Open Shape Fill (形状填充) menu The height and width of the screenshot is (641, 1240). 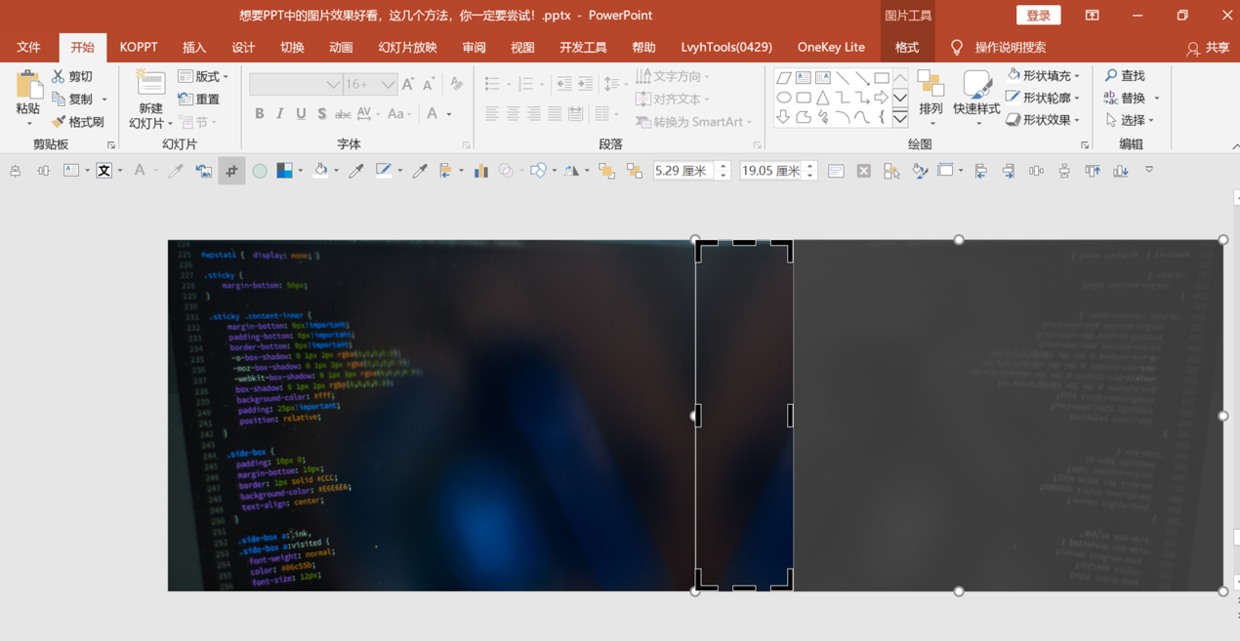tap(1044, 76)
